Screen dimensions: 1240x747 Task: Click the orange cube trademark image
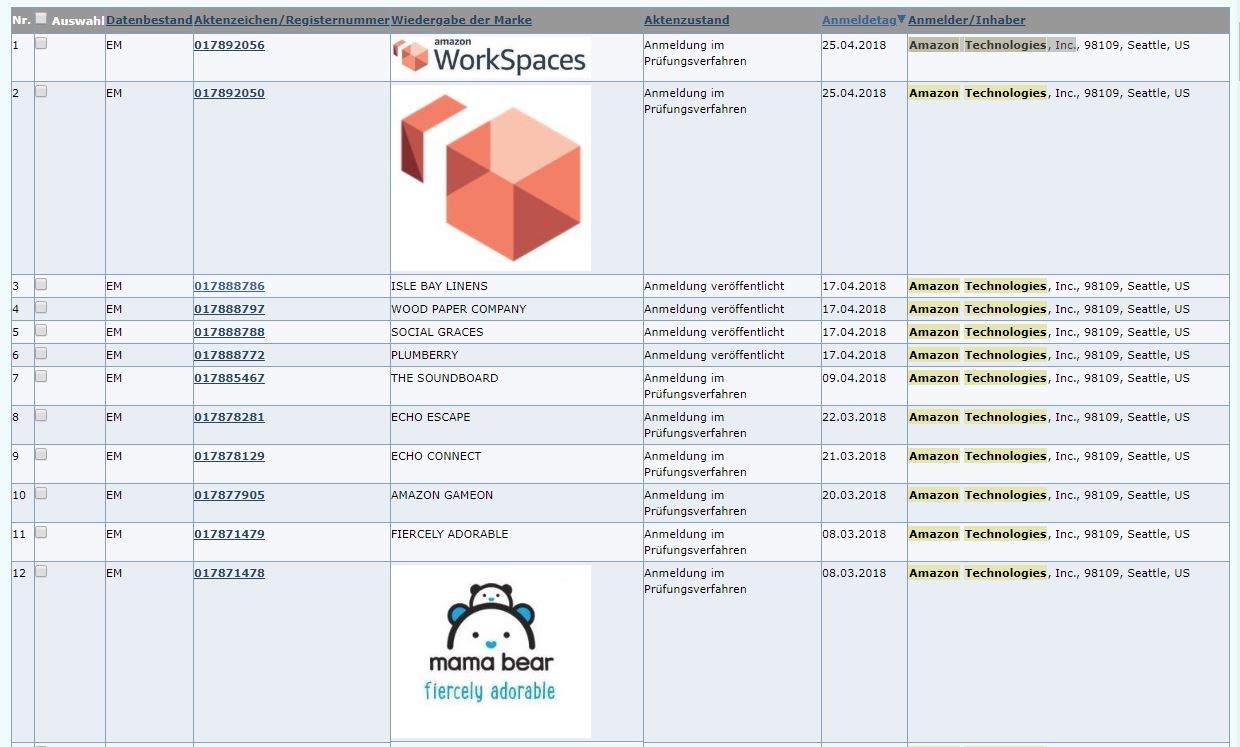491,178
